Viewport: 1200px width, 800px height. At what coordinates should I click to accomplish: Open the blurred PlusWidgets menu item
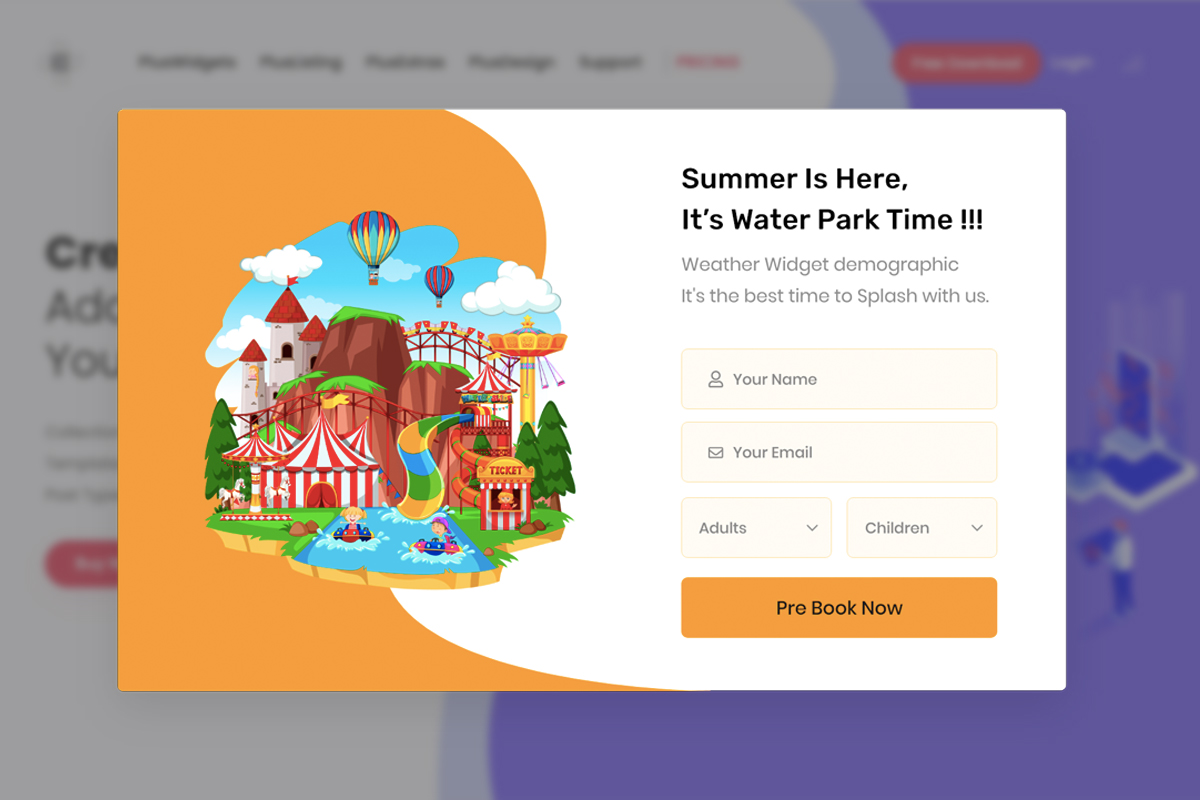click(x=188, y=62)
